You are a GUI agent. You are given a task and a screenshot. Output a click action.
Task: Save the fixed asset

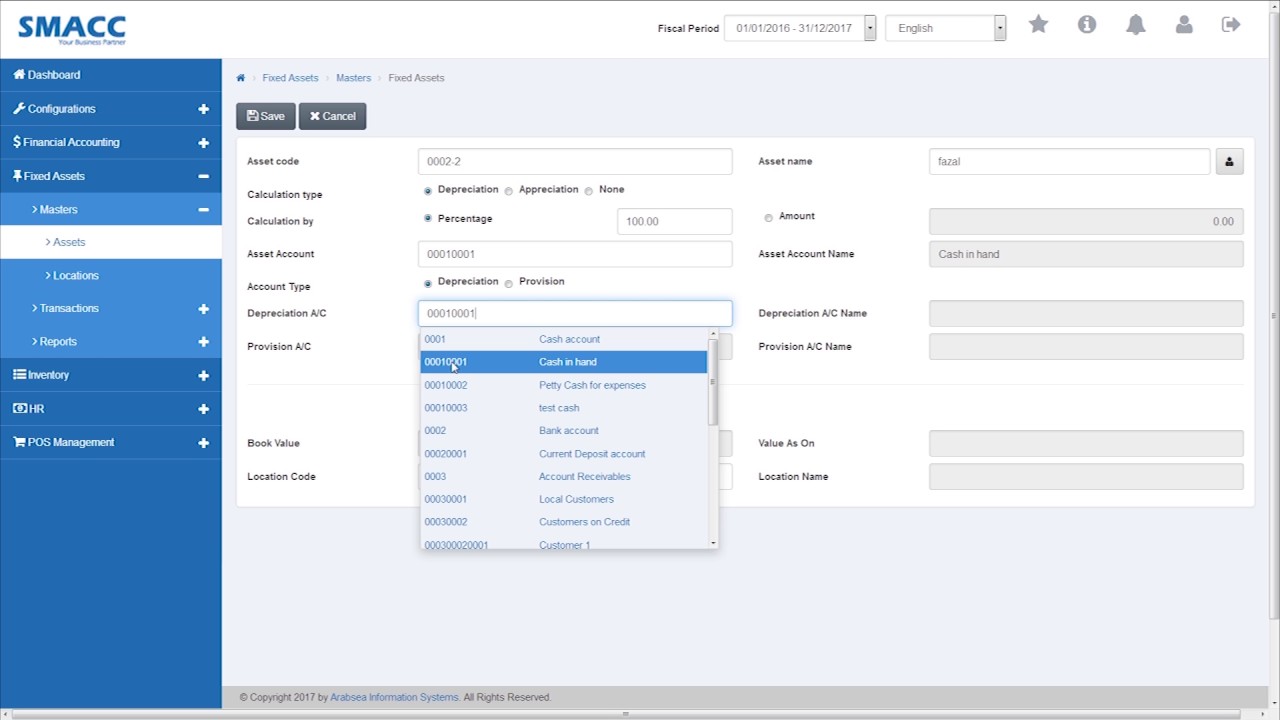click(266, 116)
